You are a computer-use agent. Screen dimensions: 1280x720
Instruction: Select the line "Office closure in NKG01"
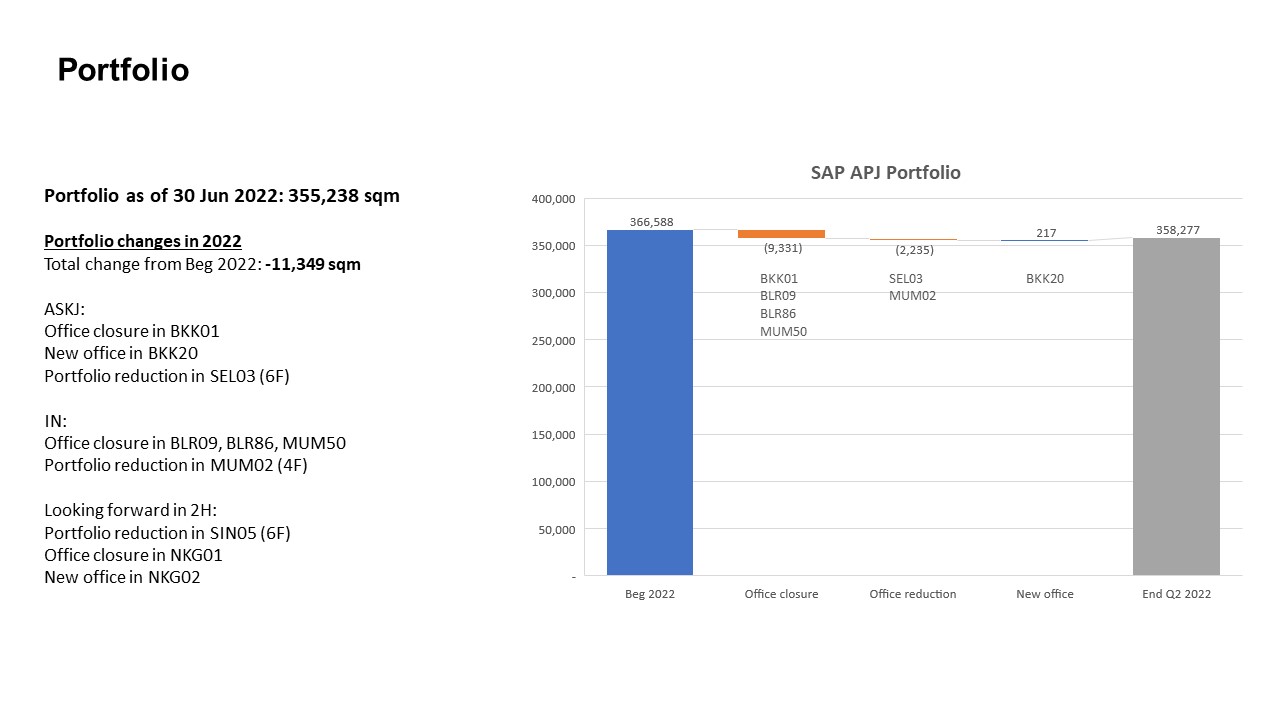click(x=133, y=555)
